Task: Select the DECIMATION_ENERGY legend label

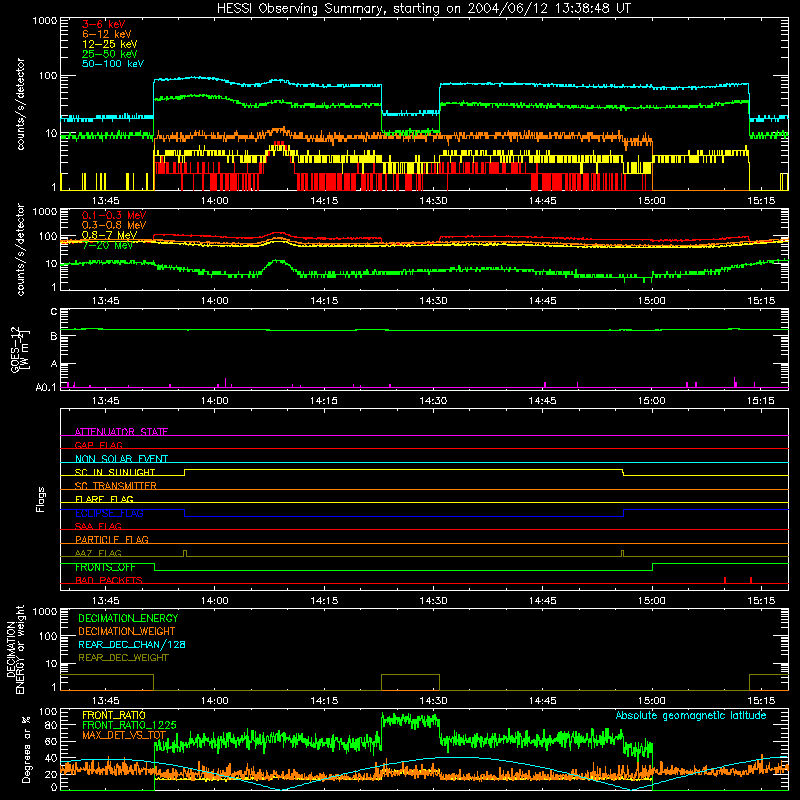Action: (128, 618)
